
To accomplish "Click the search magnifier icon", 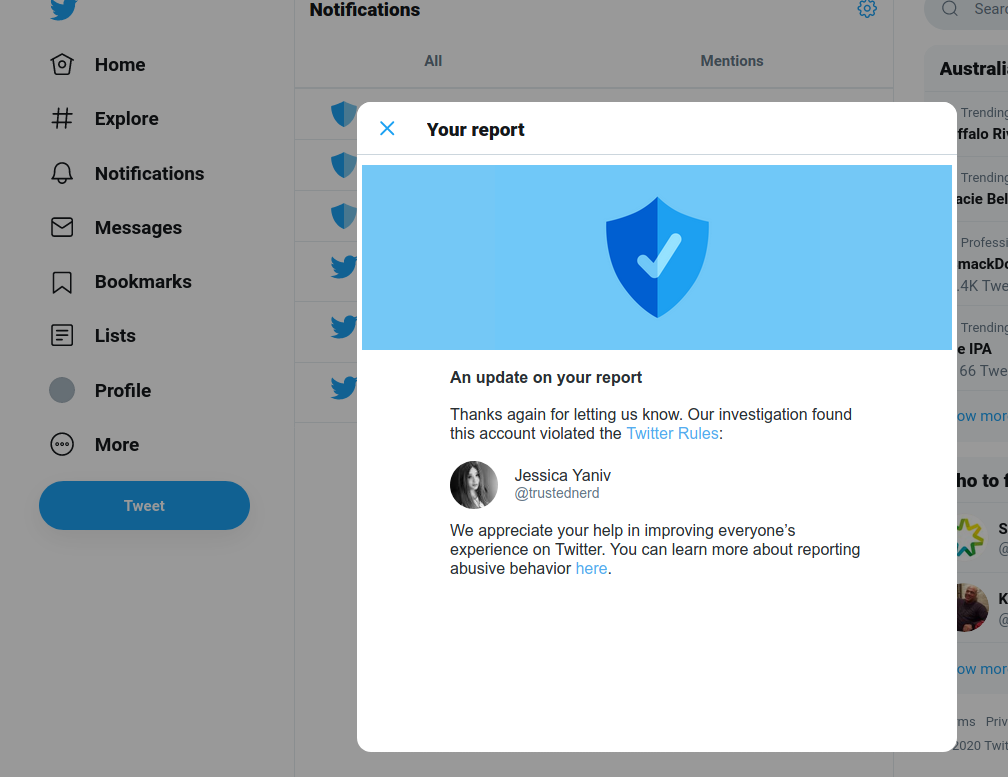I will (950, 8).
